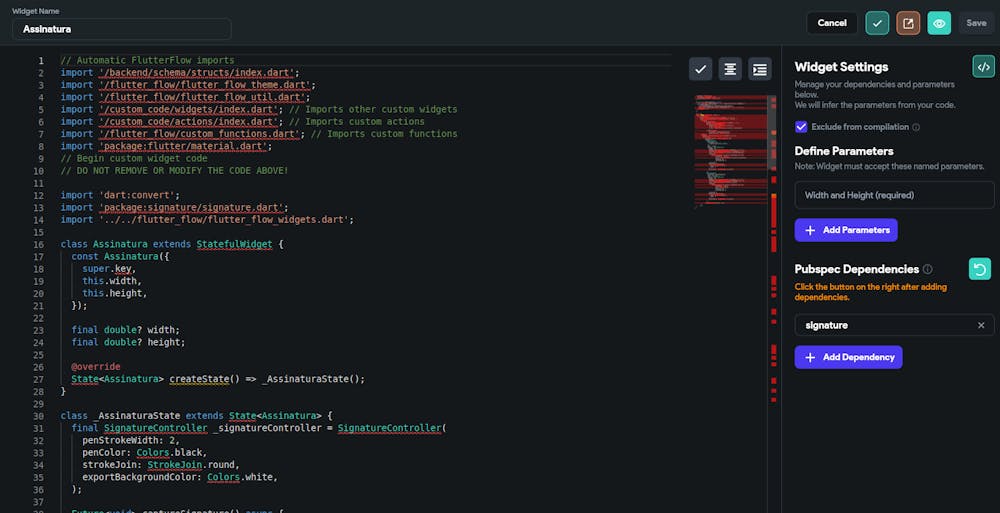
Task: Click the code check icon above editor
Action: (700, 69)
